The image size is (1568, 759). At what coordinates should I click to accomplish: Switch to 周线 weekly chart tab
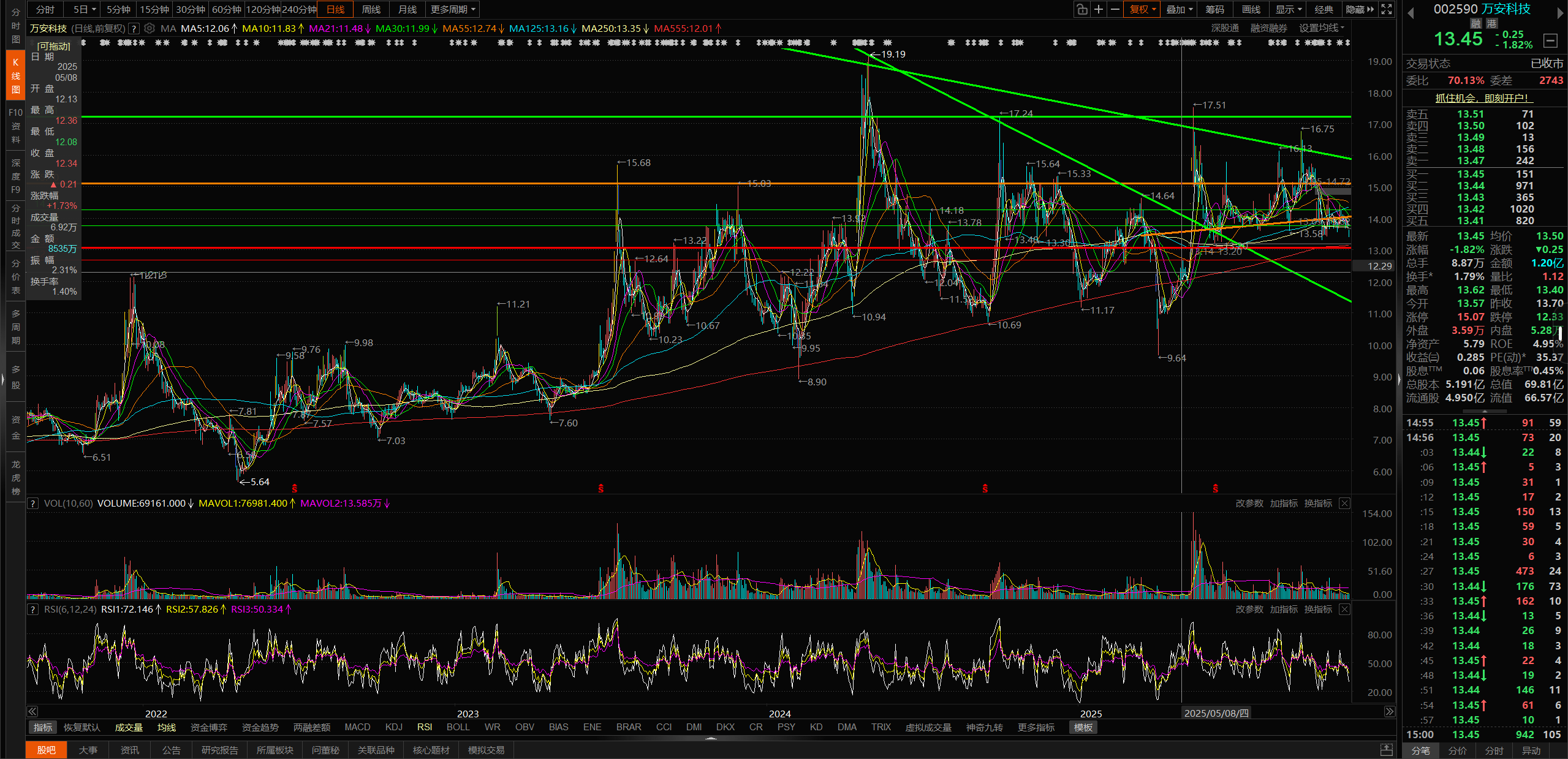click(x=371, y=9)
